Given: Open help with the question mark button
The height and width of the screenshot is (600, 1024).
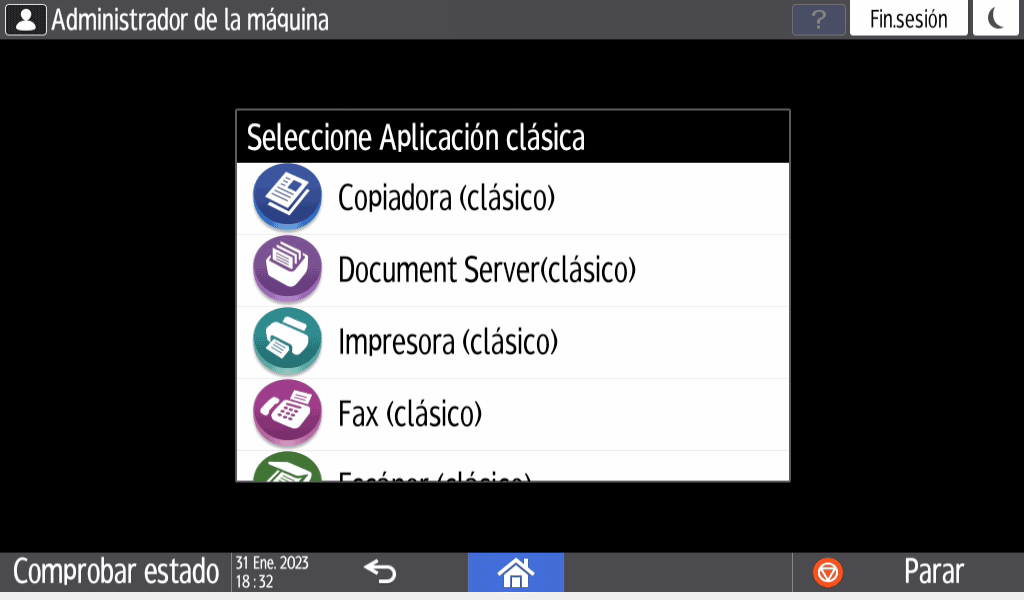Looking at the screenshot, I should pos(818,20).
